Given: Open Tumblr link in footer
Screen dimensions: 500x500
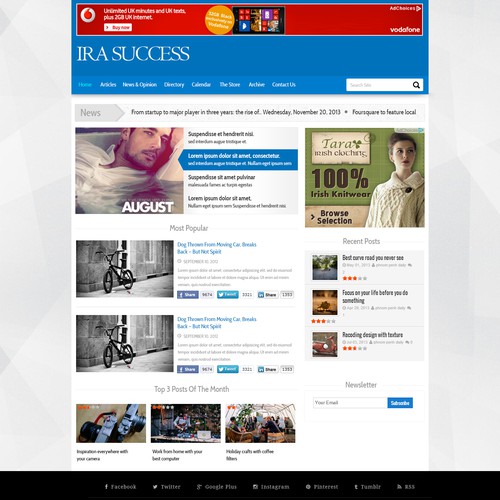Looking at the screenshot, I should 367,487.
